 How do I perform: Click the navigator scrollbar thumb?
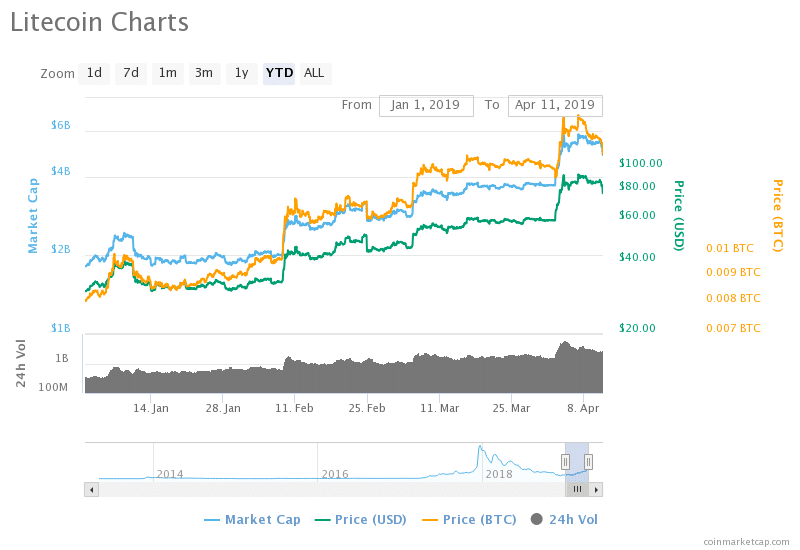[x=577, y=490]
